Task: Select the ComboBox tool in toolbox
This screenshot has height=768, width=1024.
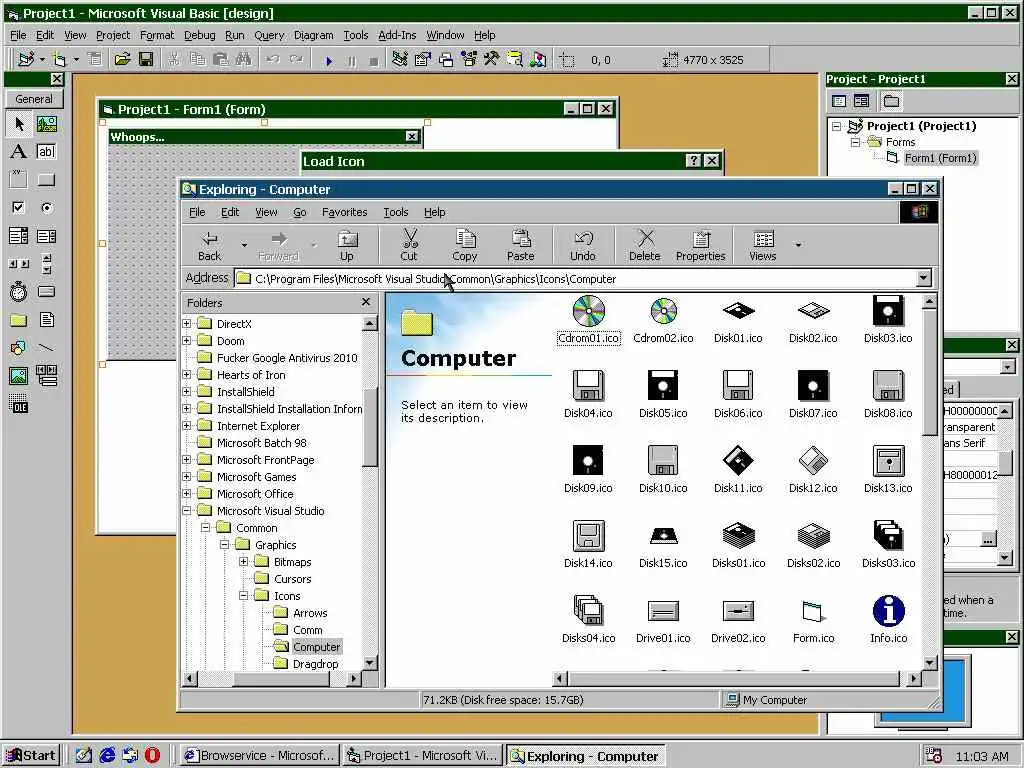Action: 18,236
